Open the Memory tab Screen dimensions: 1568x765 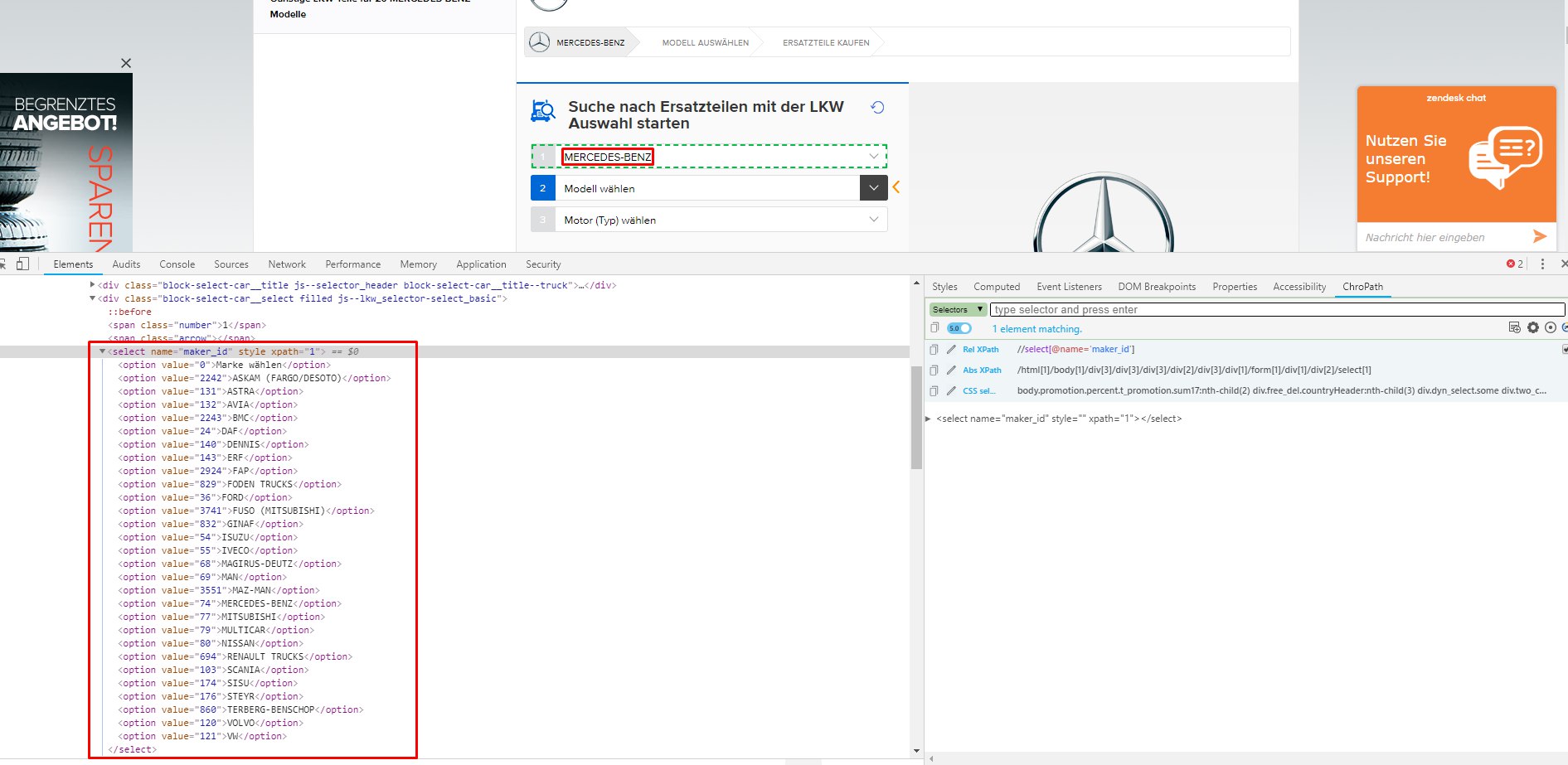(418, 264)
